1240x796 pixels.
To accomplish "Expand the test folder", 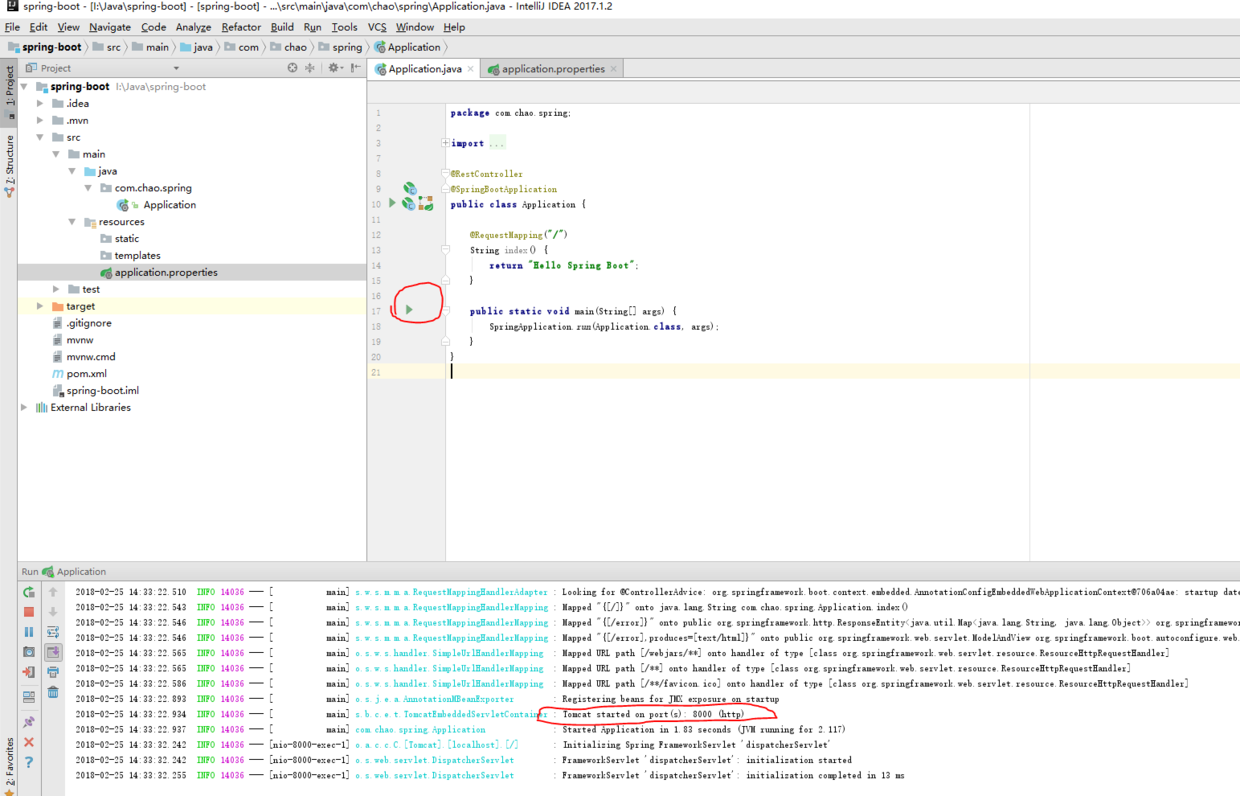I will pyautogui.click(x=57, y=289).
